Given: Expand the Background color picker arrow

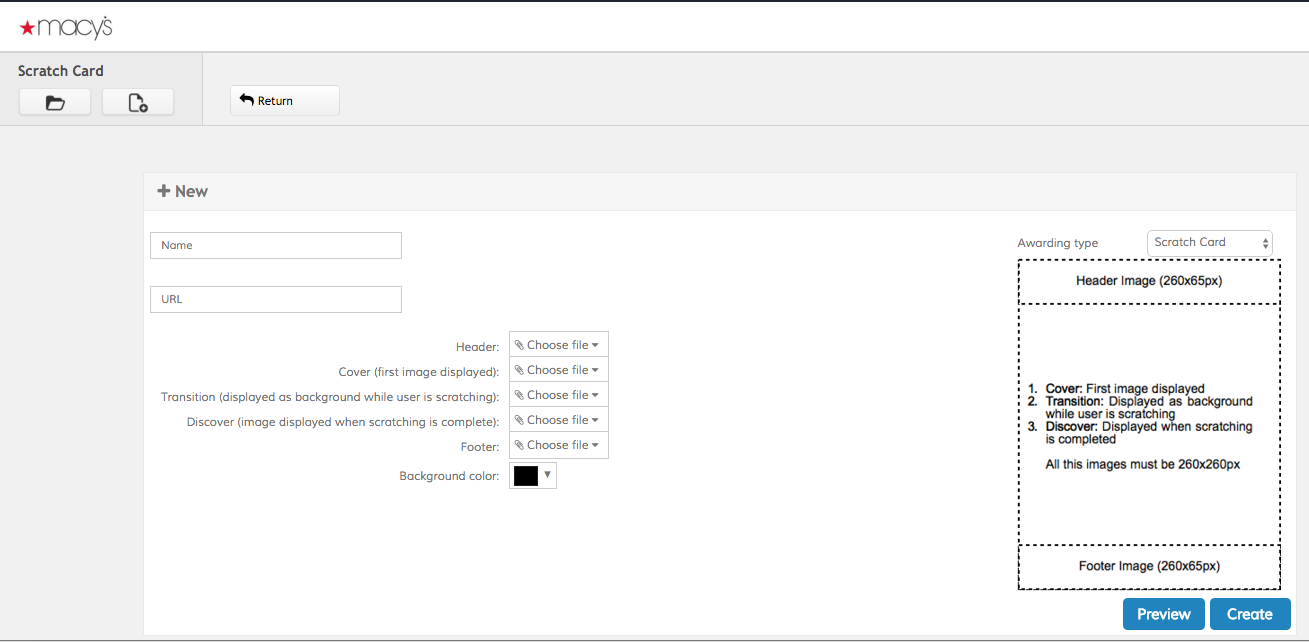Looking at the screenshot, I should click(x=547, y=475).
